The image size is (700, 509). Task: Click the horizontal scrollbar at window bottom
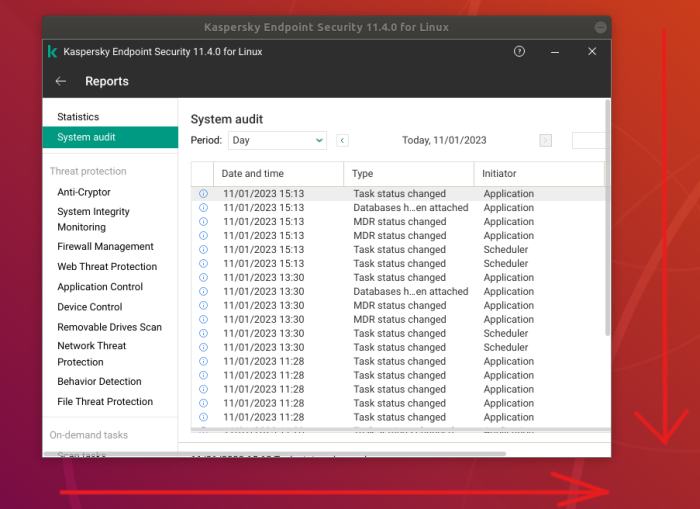(275, 454)
